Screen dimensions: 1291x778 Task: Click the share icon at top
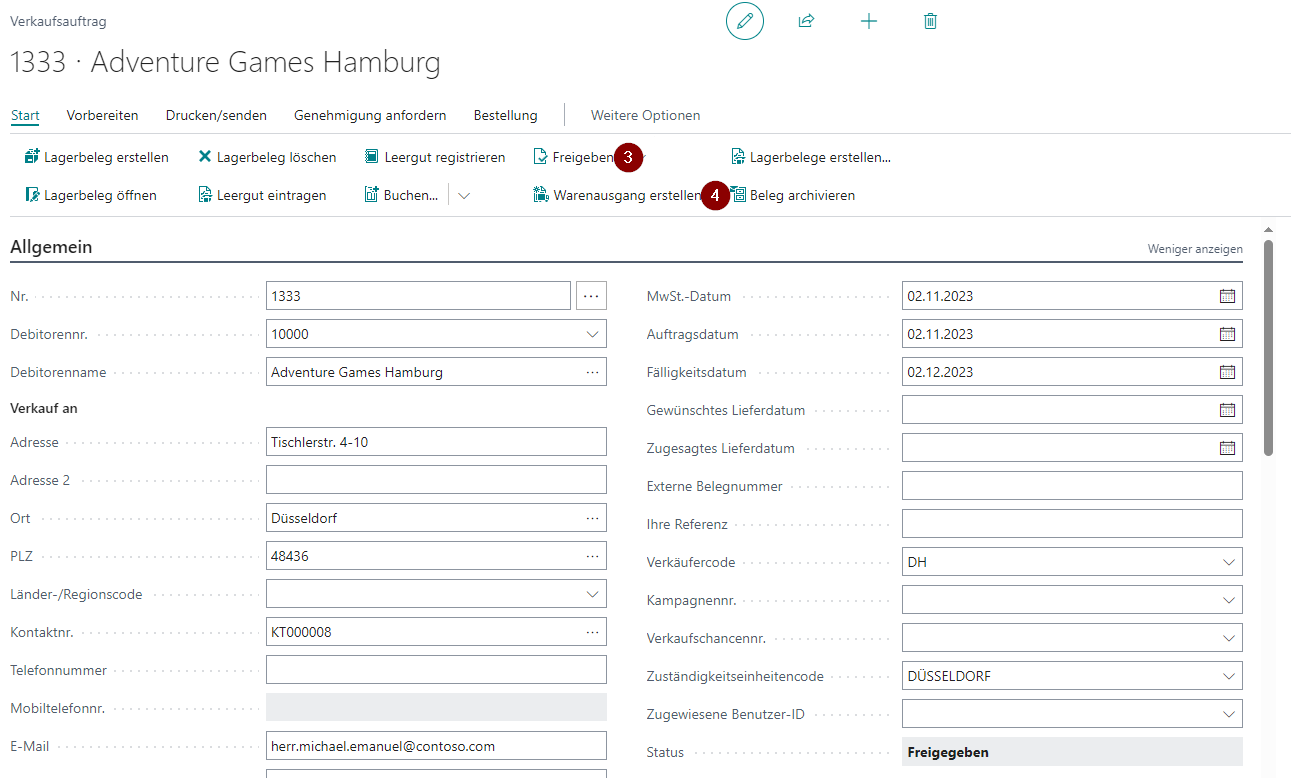tap(806, 21)
